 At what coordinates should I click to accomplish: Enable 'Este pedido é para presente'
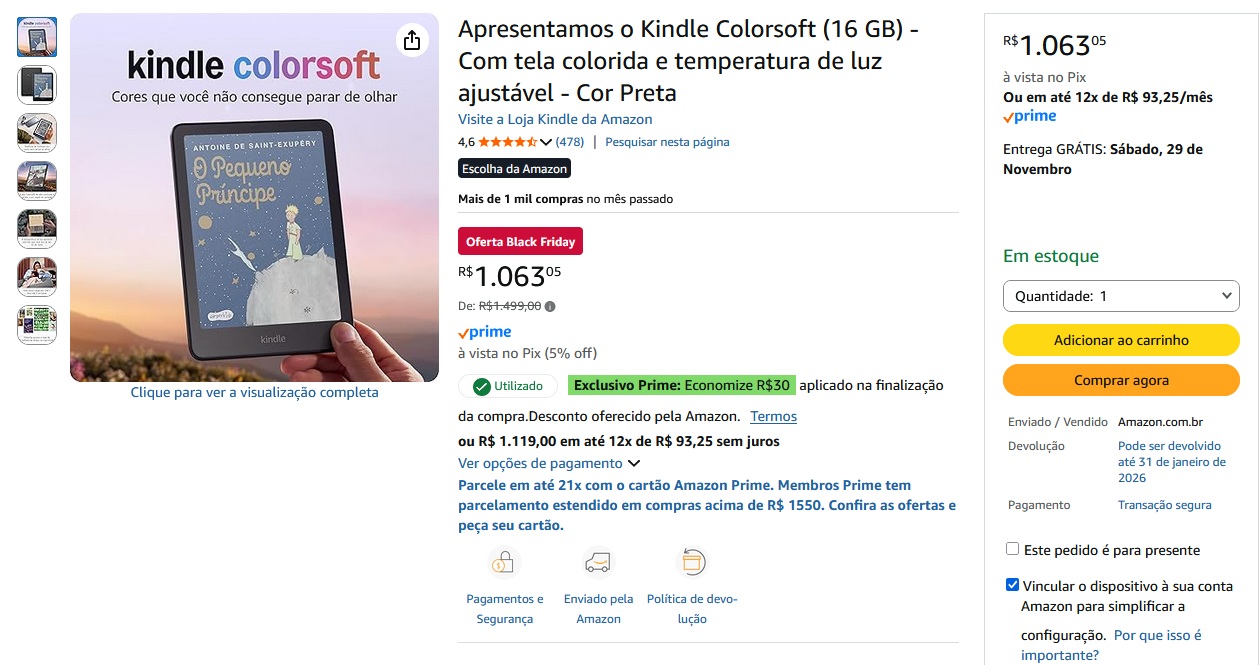(x=1011, y=548)
